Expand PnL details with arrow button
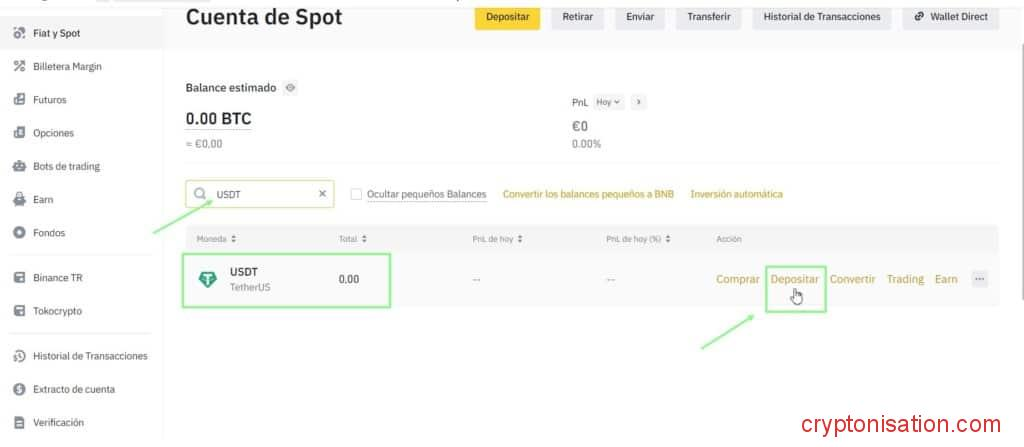This screenshot has height=447, width=1024. click(638, 102)
